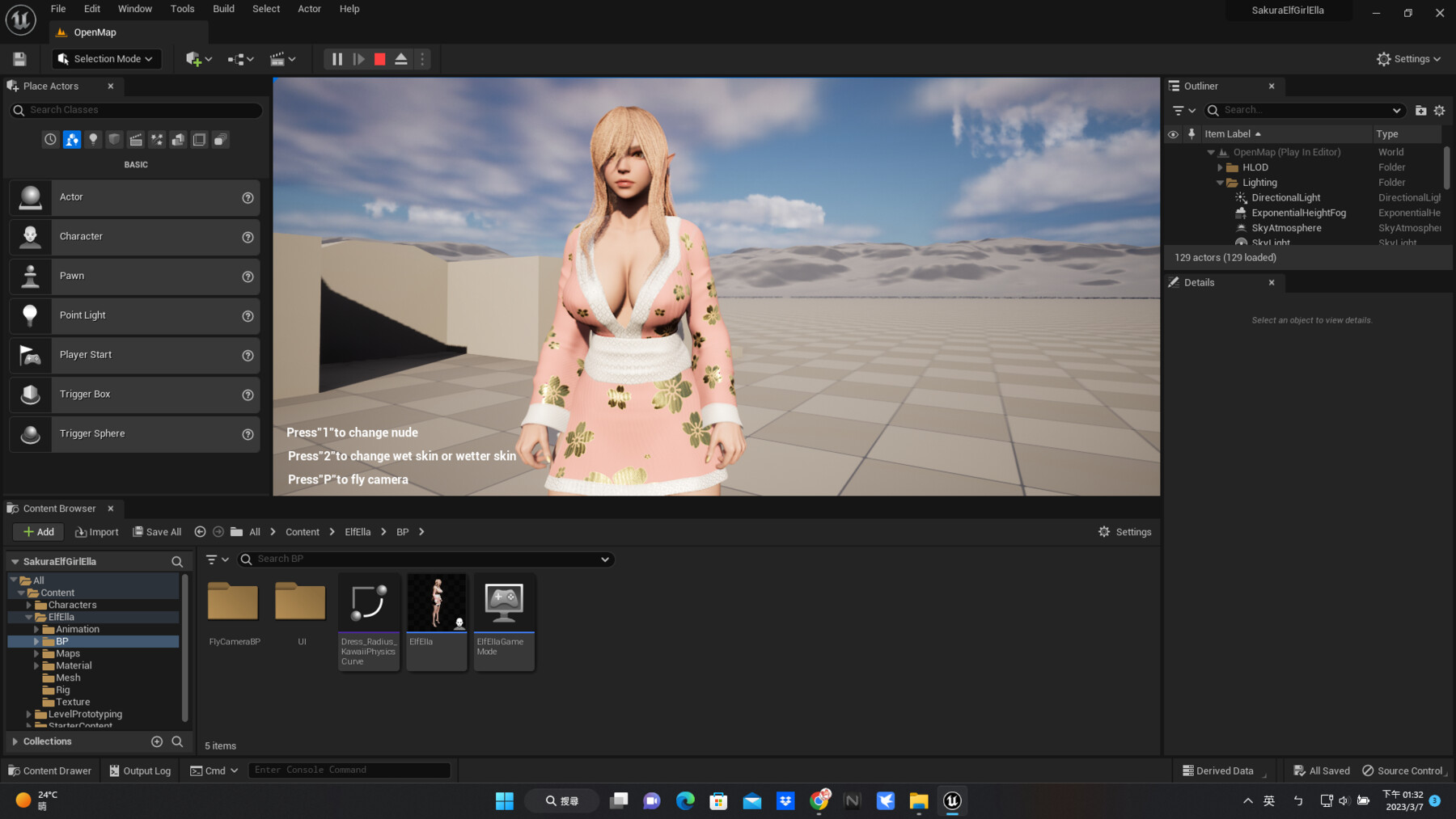1456x819 pixels.
Task: Toggle the Outliner eye column header
Action: pyautogui.click(x=1174, y=133)
